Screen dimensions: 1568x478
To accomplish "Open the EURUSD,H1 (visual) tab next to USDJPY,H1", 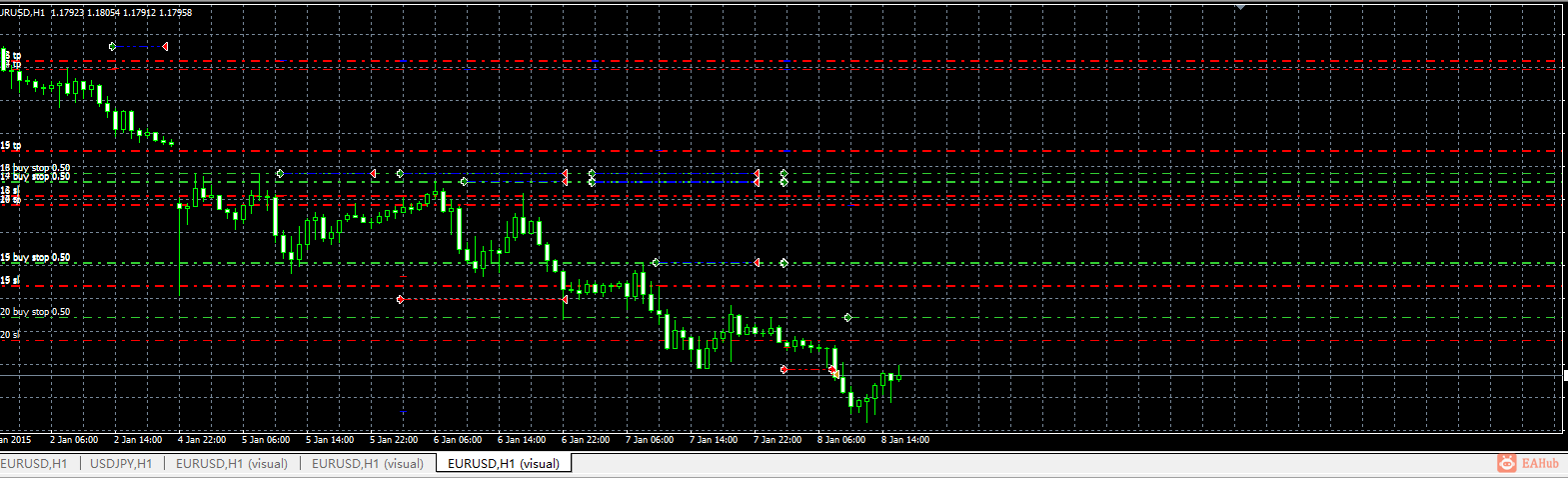I will [232, 464].
